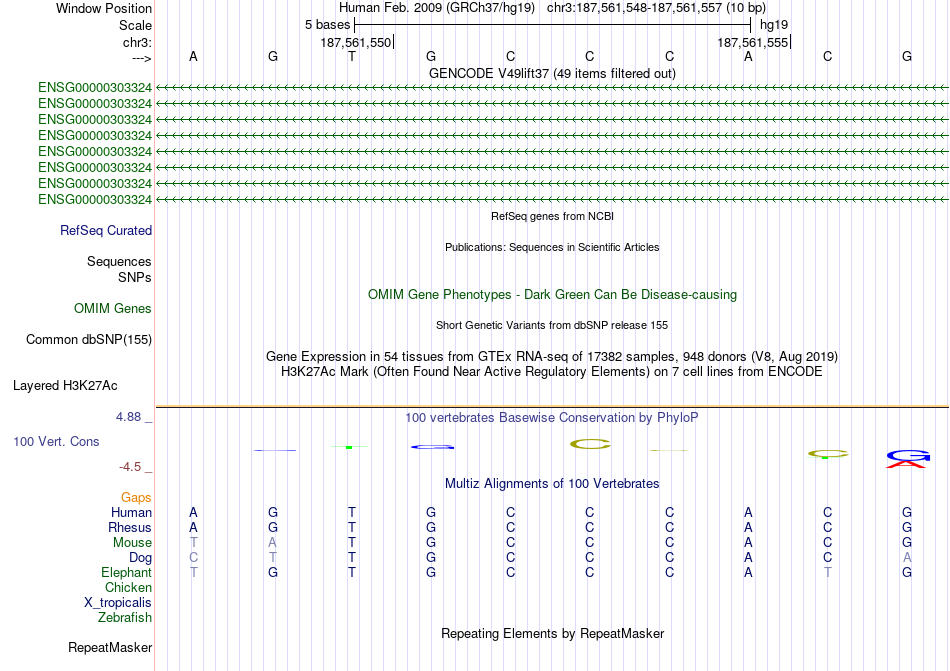
Task: Select the Elephant species label
Action: pyautogui.click(x=127, y=572)
